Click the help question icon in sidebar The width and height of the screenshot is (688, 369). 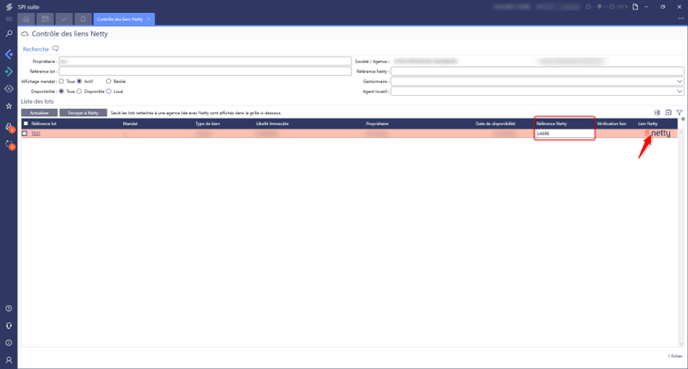tap(9, 309)
